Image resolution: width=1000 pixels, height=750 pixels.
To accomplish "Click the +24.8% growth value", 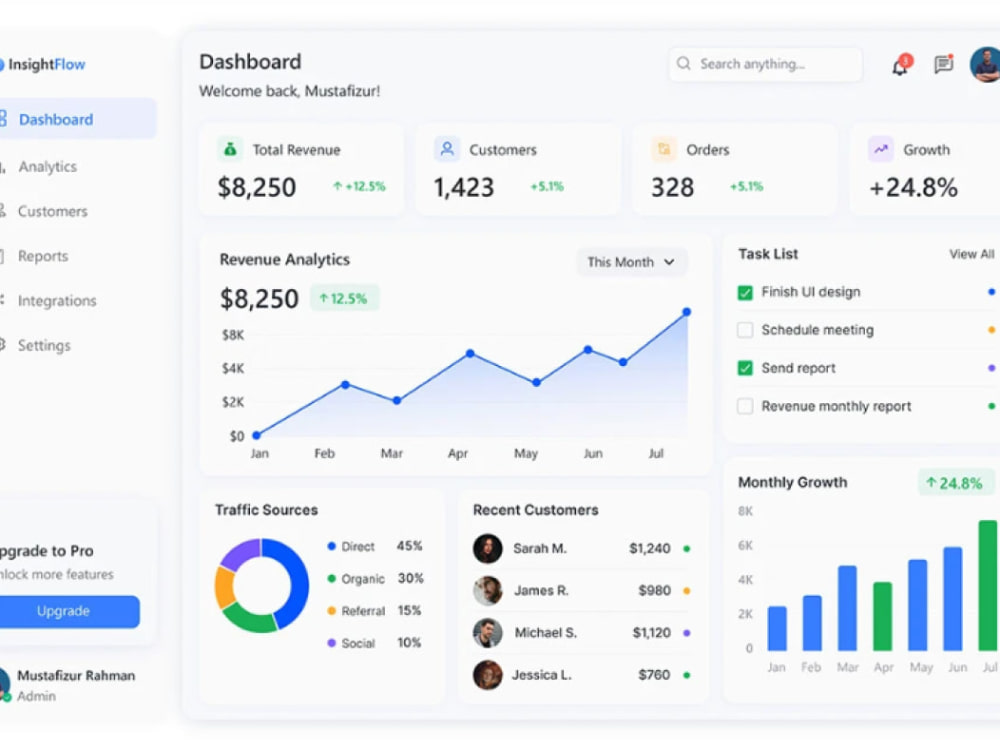I will point(913,188).
